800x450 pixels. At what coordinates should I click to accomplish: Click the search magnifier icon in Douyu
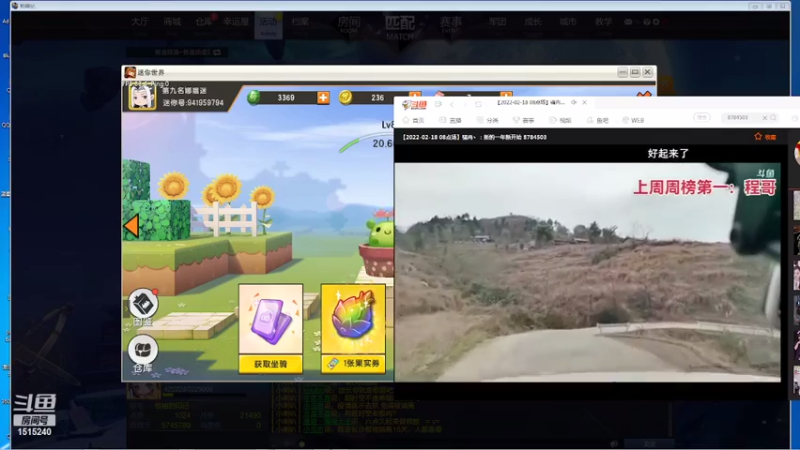(773, 118)
